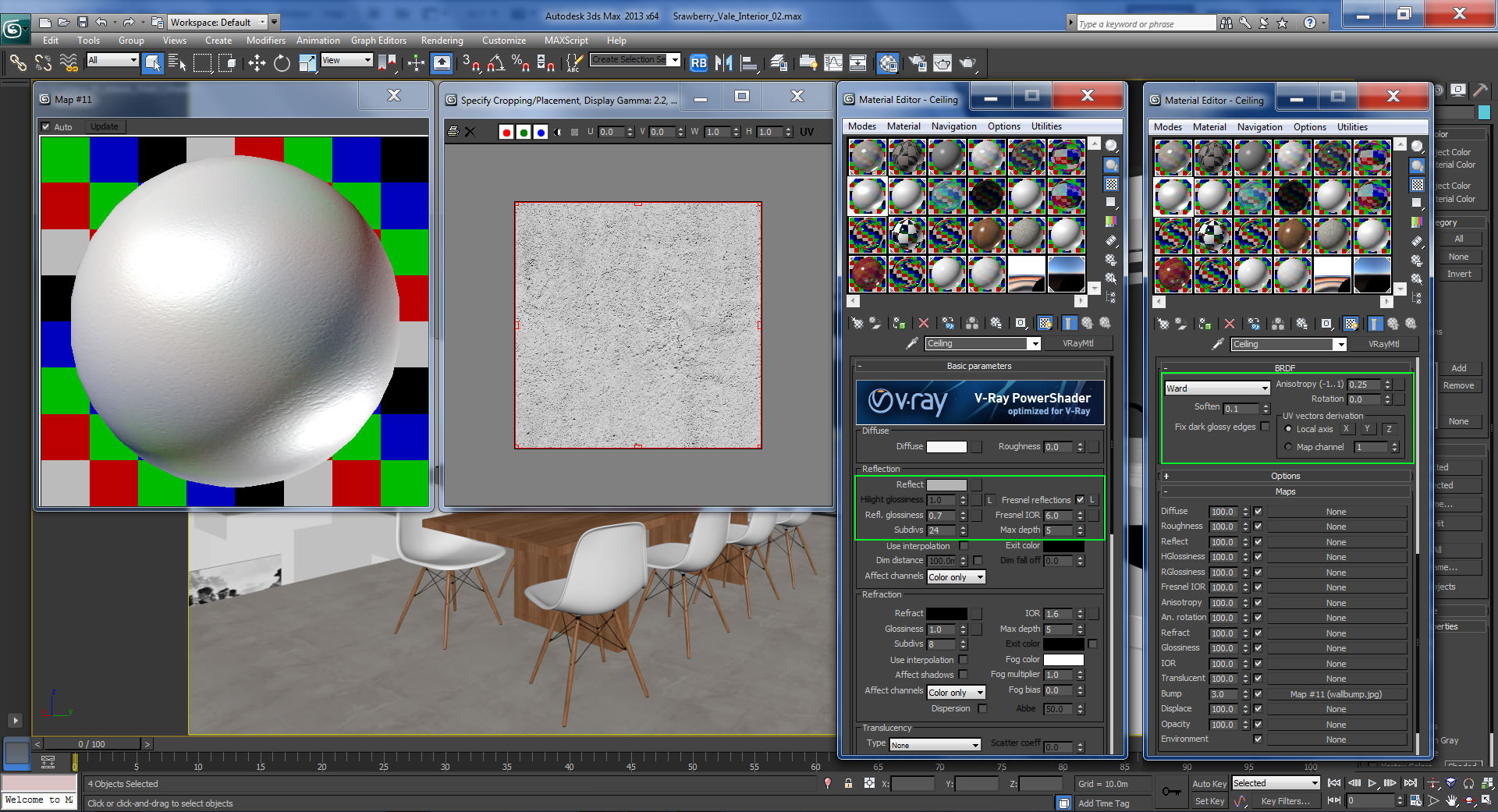Open the Curve Editor icon
The height and width of the screenshot is (812, 1498).
tap(833, 63)
